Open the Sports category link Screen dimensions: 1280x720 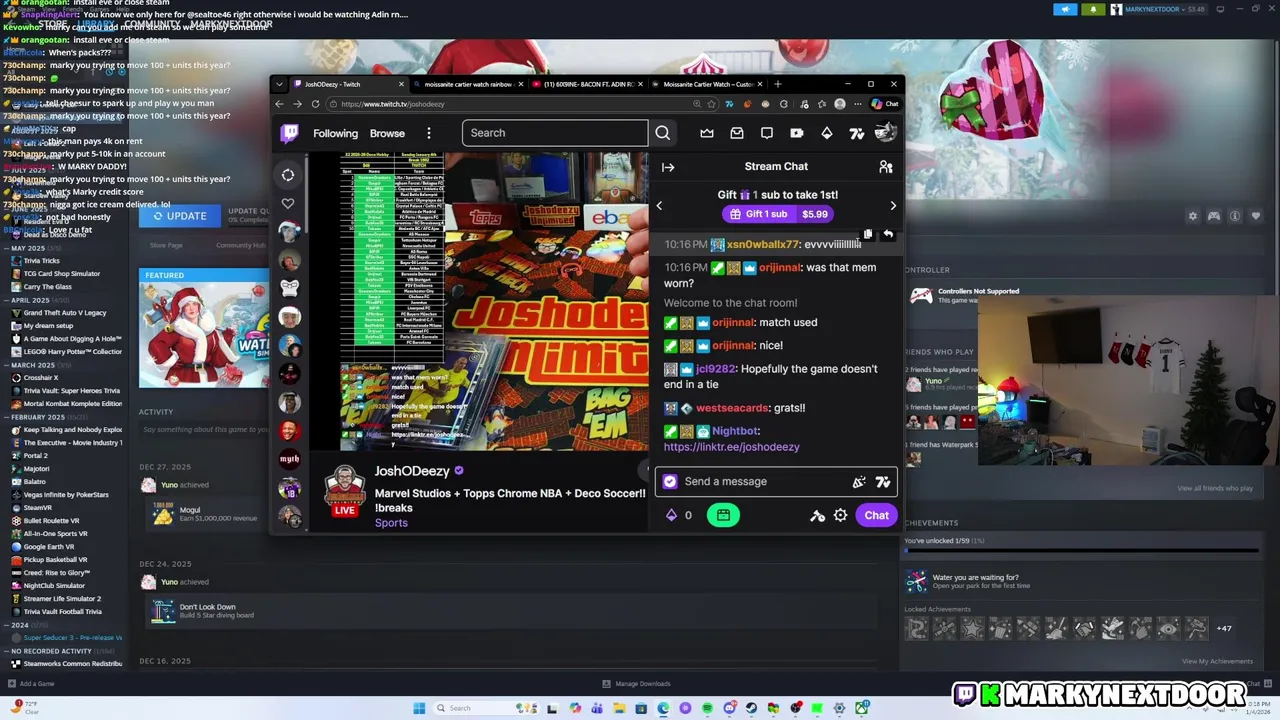(x=391, y=523)
